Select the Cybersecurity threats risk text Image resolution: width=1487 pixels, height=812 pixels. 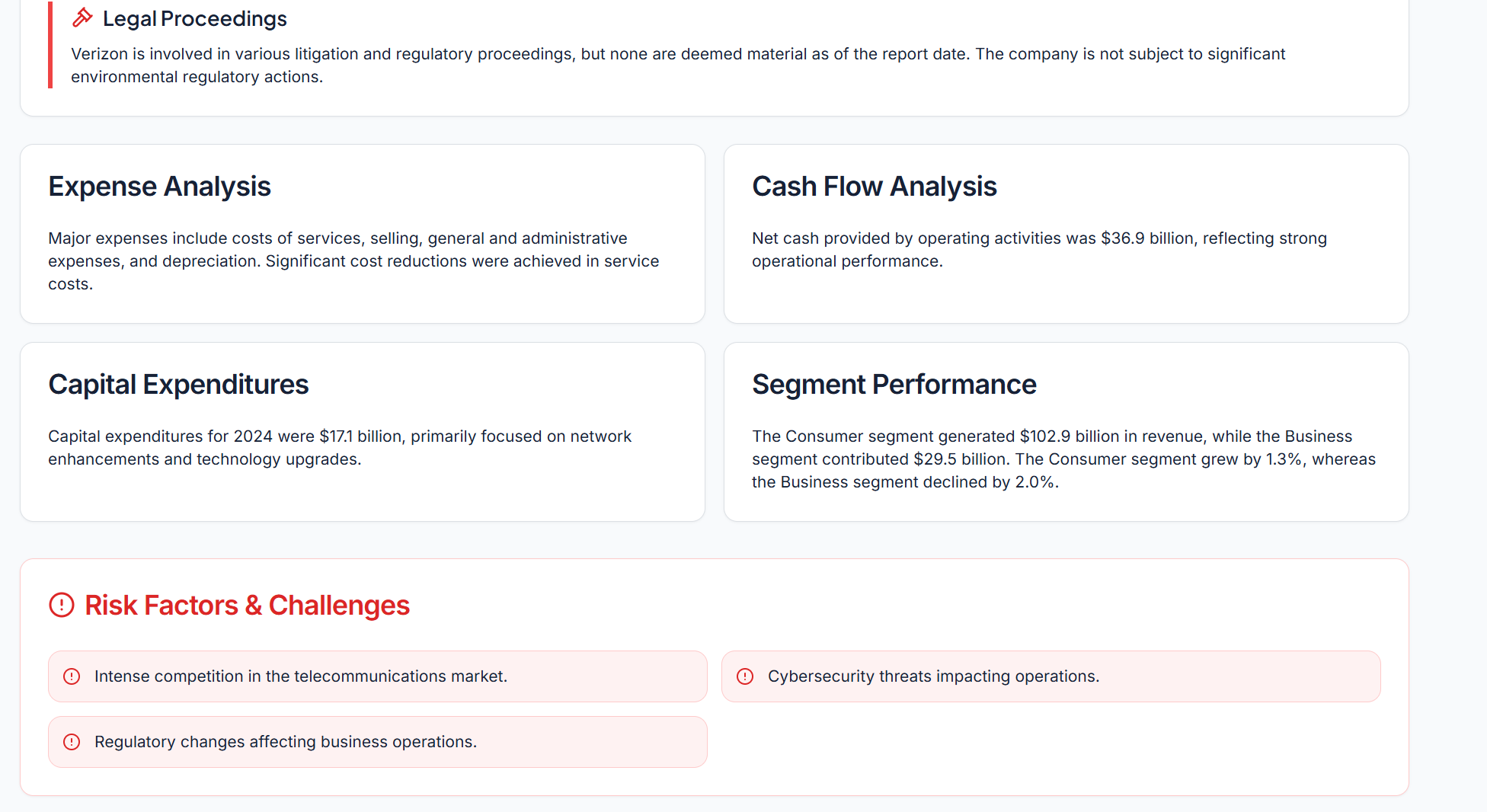coord(933,676)
